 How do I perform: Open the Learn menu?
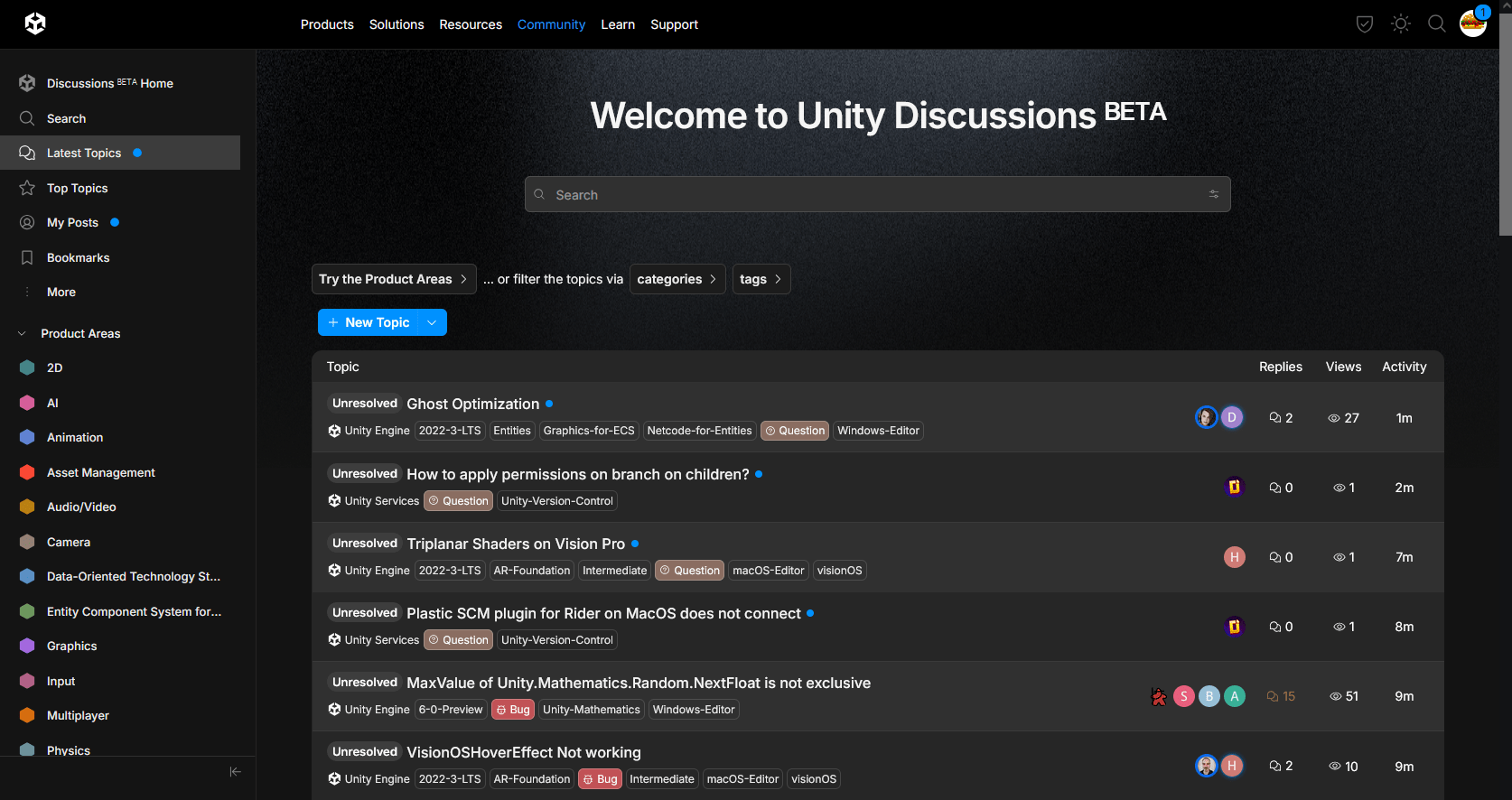(618, 24)
